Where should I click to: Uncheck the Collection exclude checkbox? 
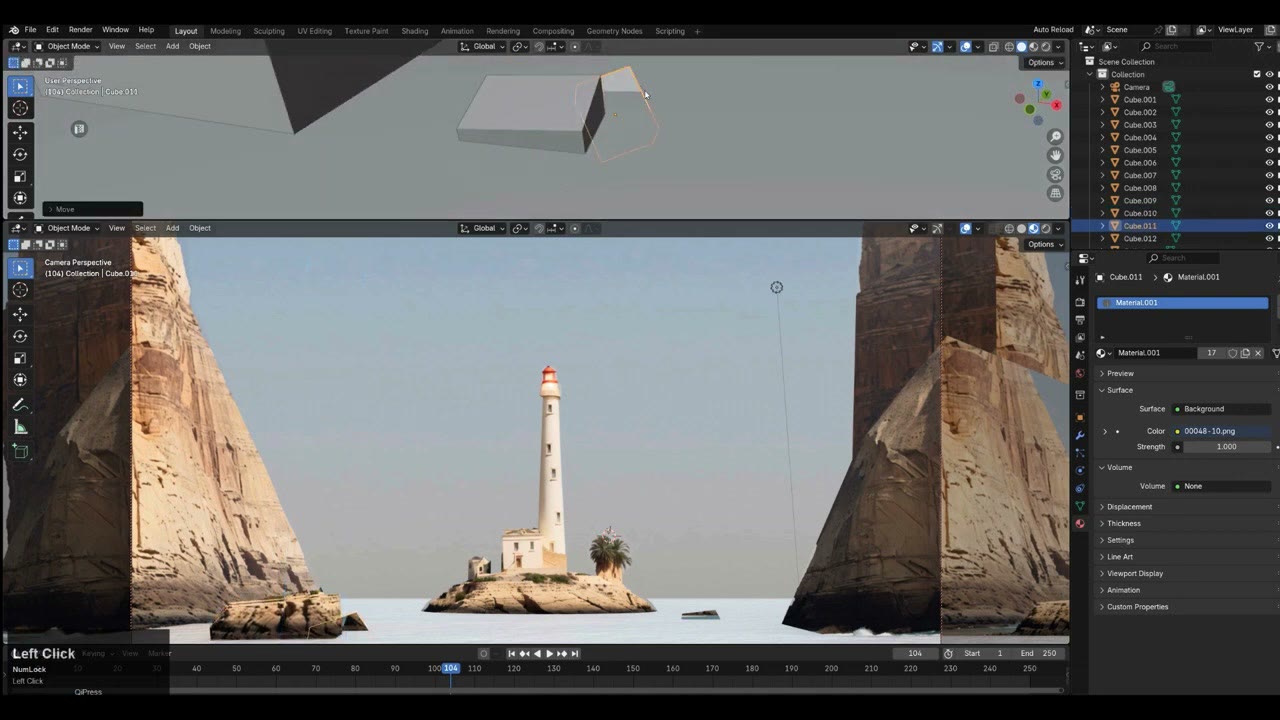[x=1257, y=74]
